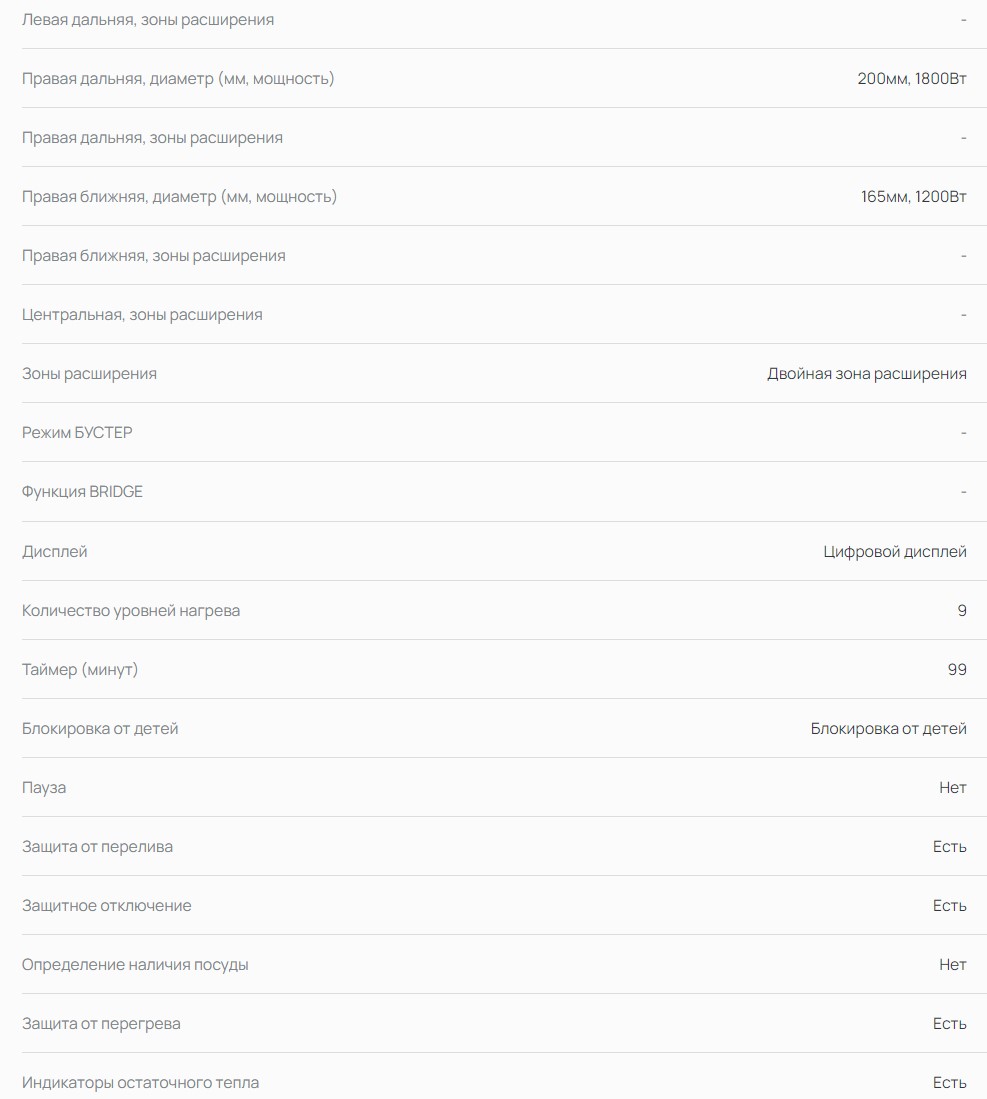987x1099 pixels.
Task: Click the 'Пауза' row label
Action: pos(44,787)
